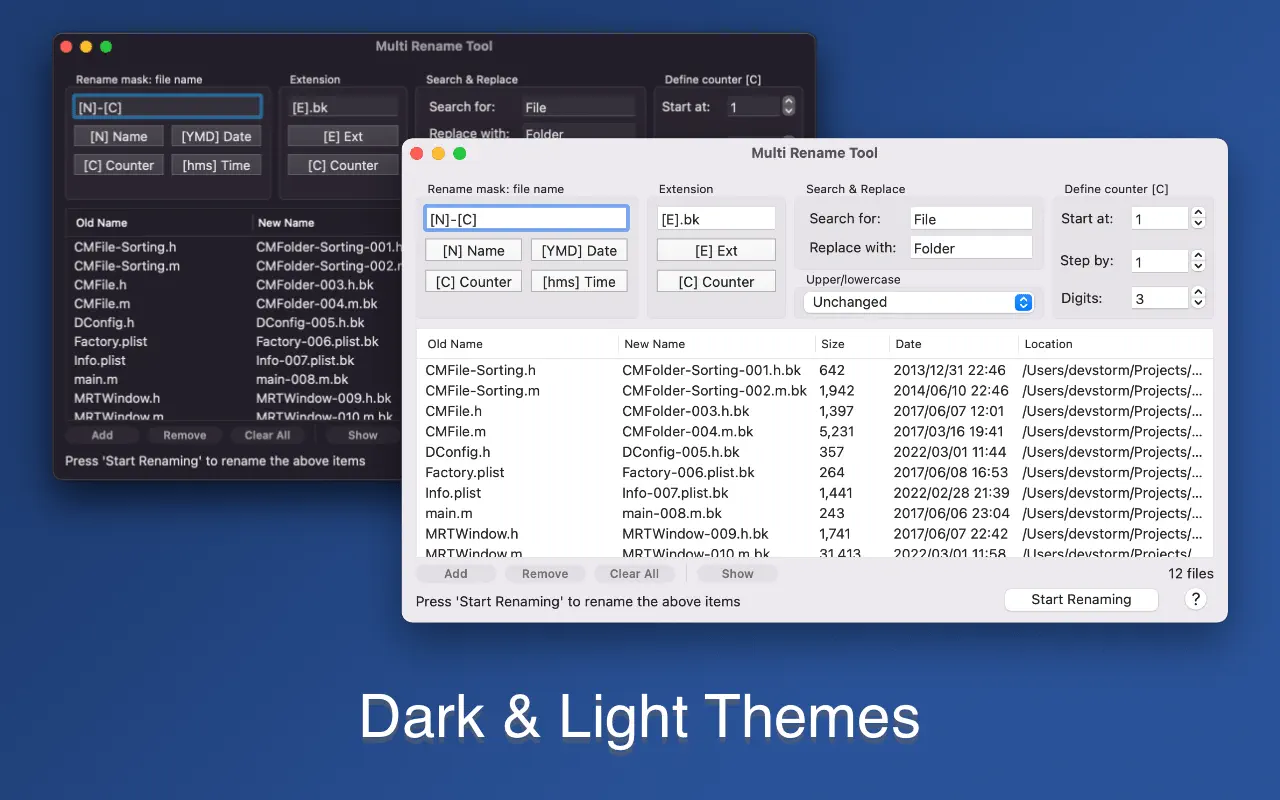Click the Step by value field

[x=1160, y=261]
